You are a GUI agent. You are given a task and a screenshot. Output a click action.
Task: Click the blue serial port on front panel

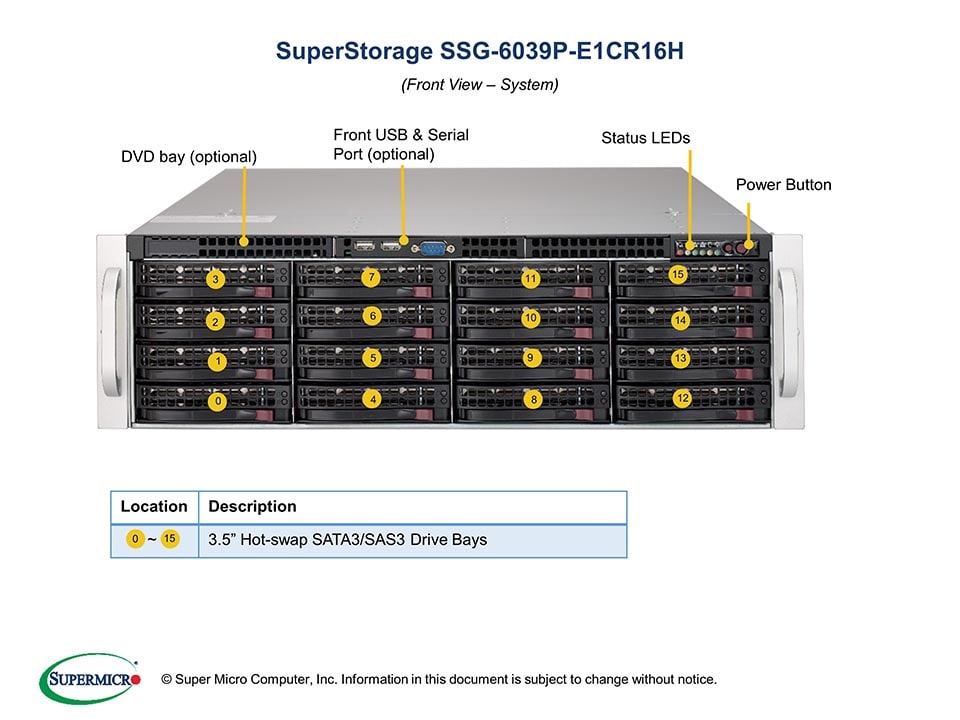pyautogui.click(x=433, y=247)
